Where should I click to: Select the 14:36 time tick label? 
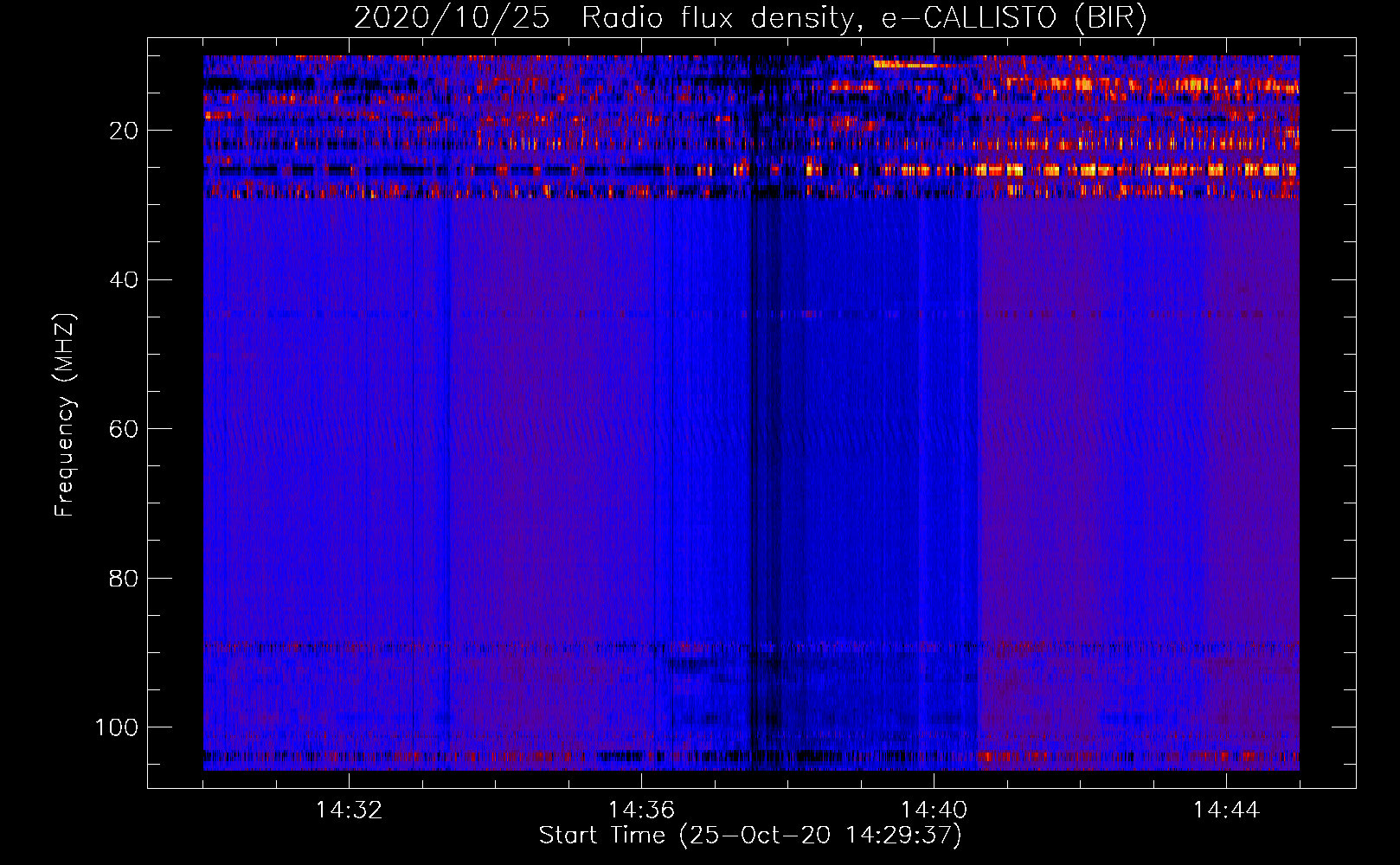(641, 811)
